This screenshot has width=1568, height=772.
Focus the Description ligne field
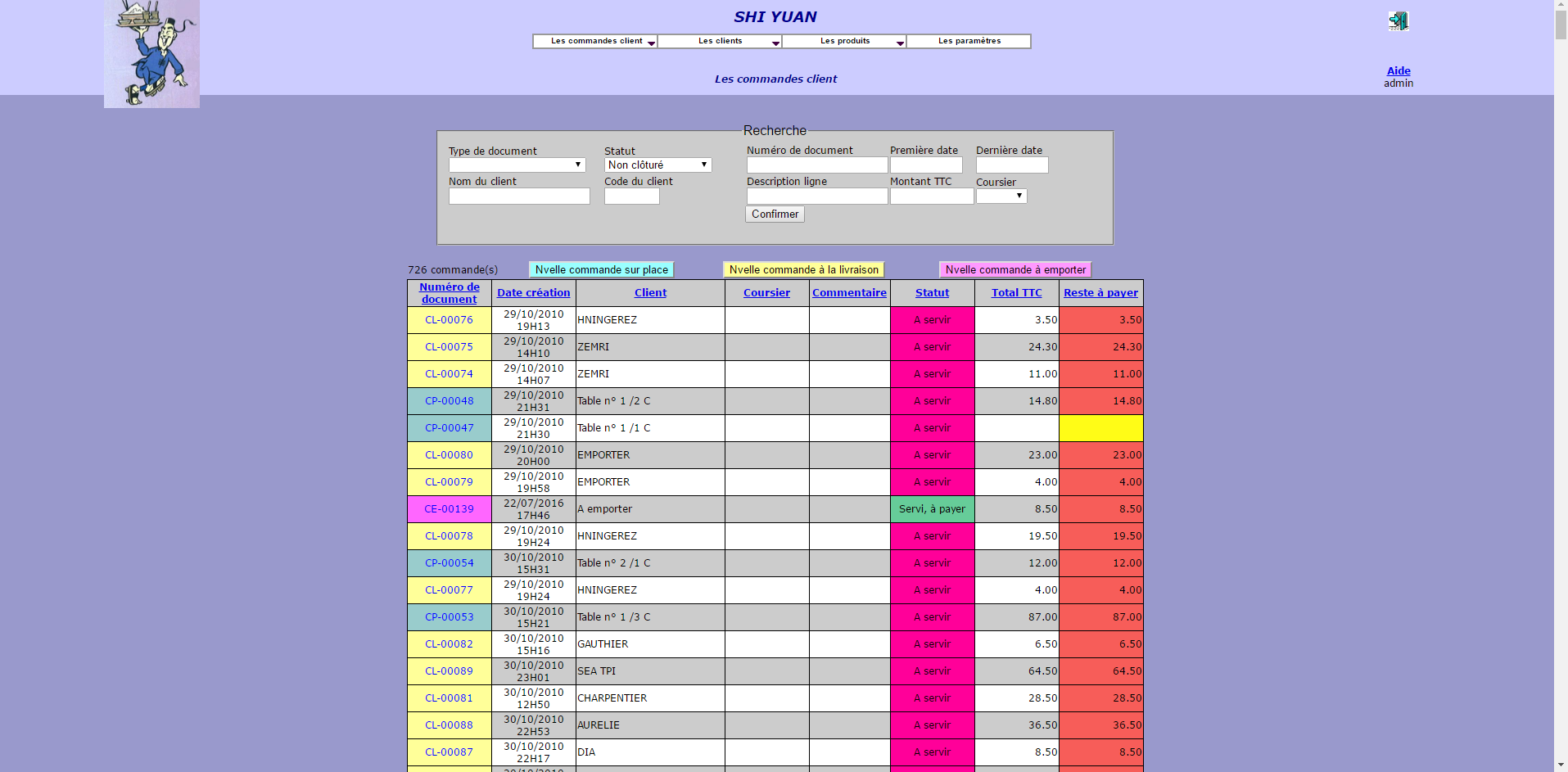coord(816,196)
